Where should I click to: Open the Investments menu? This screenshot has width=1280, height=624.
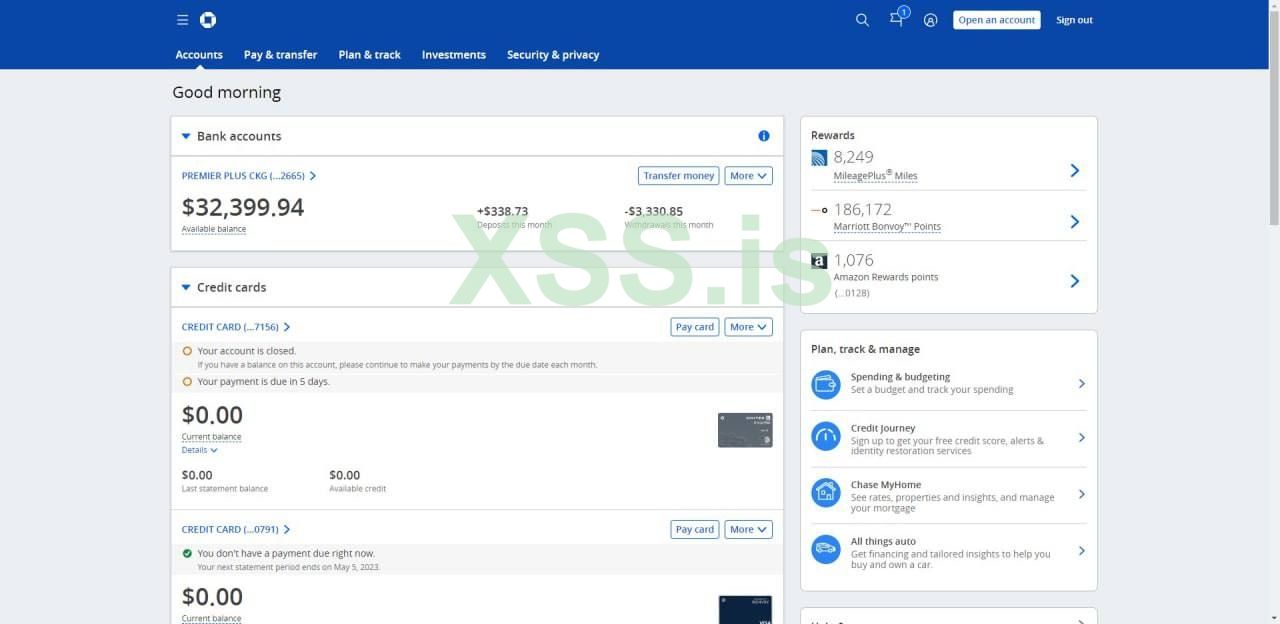pyautogui.click(x=454, y=55)
